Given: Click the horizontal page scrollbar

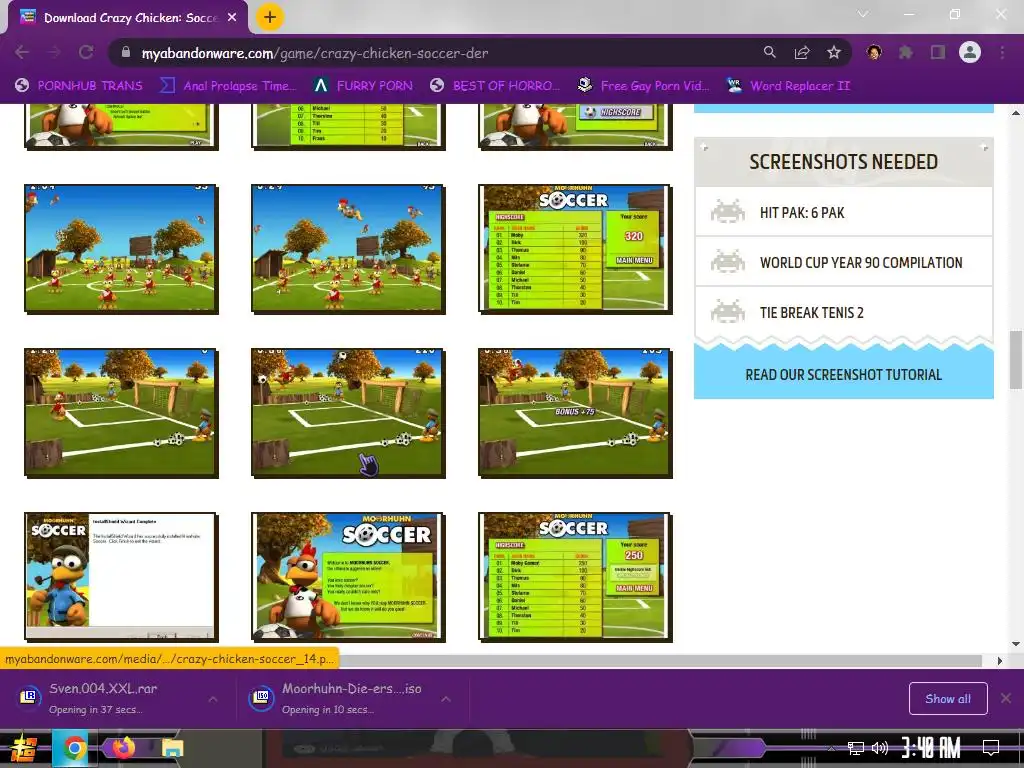Looking at the screenshot, I should tap(660, 661).
